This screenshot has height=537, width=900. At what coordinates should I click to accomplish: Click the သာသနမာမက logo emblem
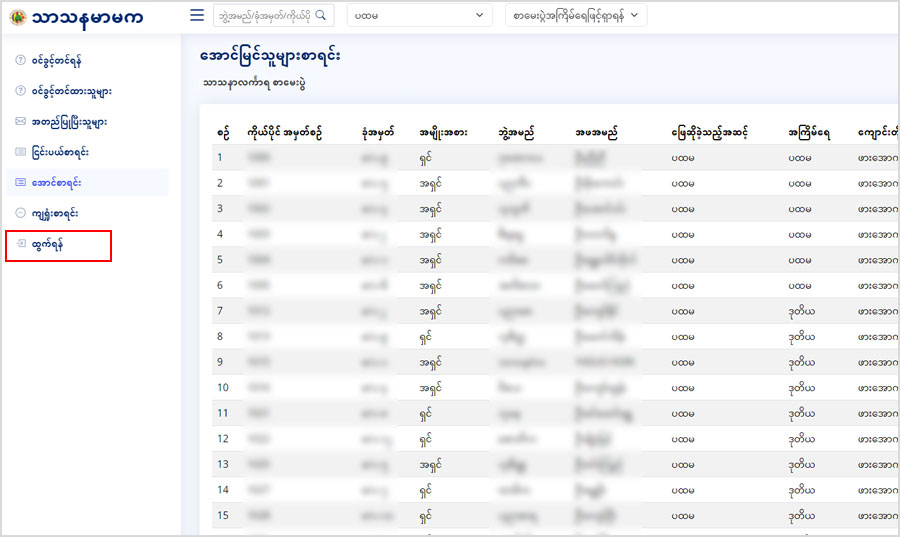coord(16,17)
